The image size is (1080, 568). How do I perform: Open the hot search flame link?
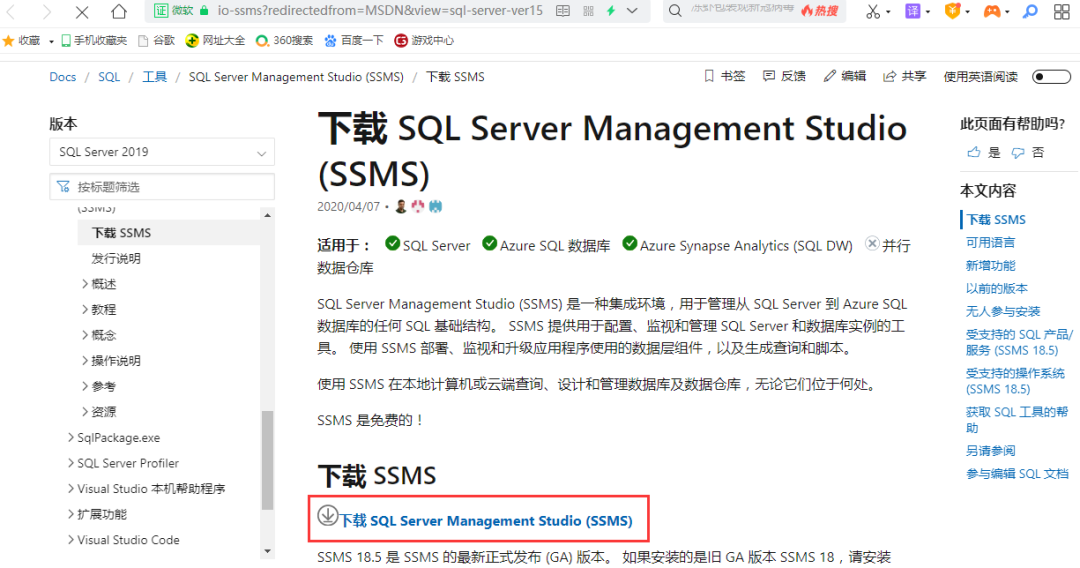[820, 11]
